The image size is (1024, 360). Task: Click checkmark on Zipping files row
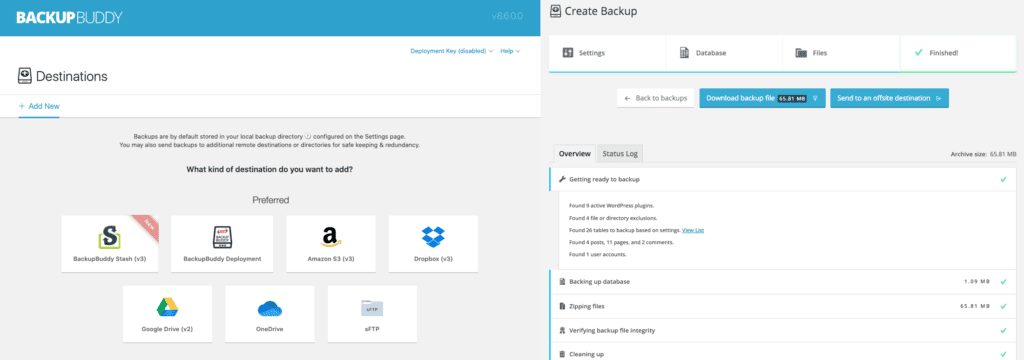[x=1003, y=306]
